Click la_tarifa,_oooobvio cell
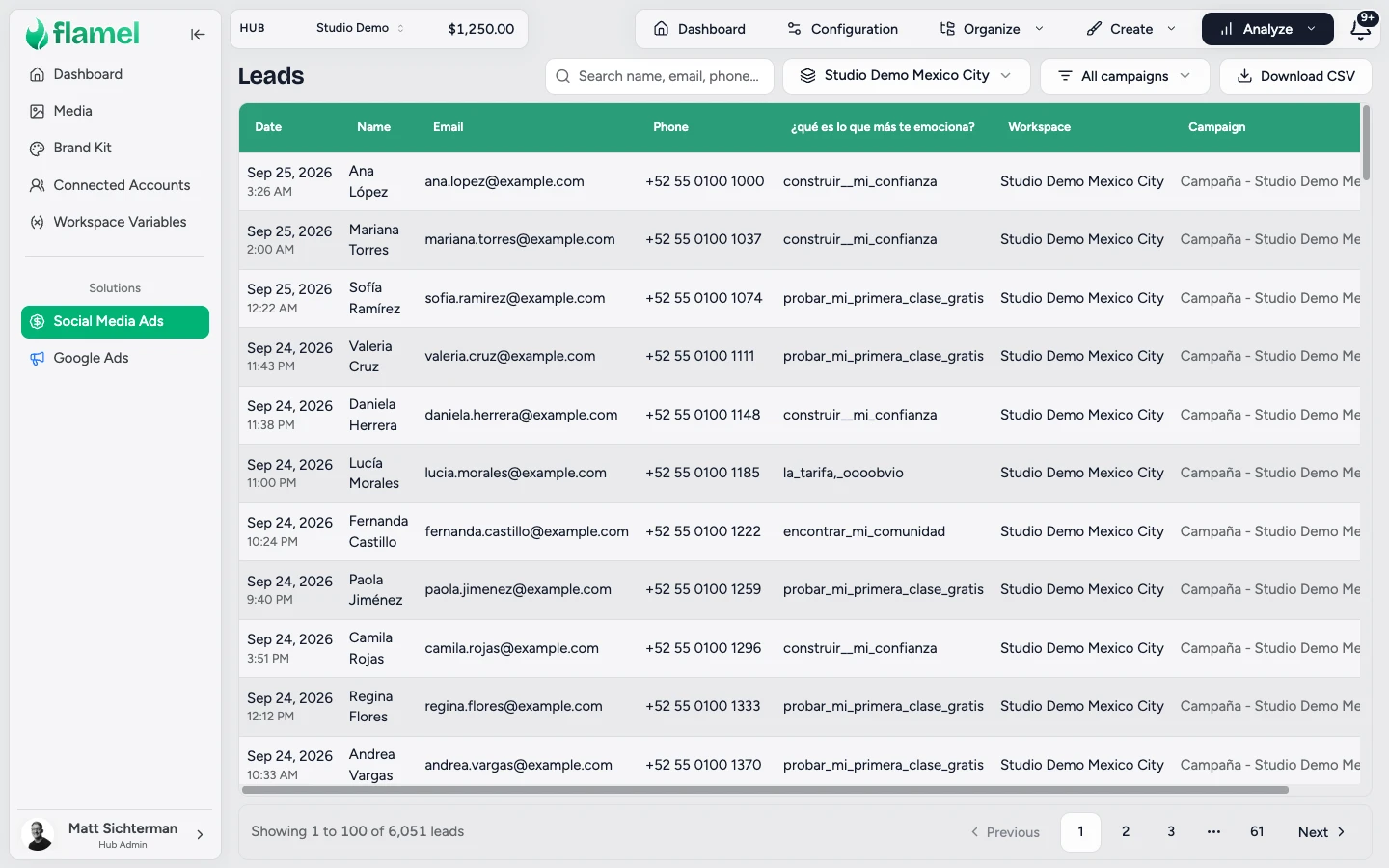This screenshot has height=868, width=1389. tap(843, 473)
